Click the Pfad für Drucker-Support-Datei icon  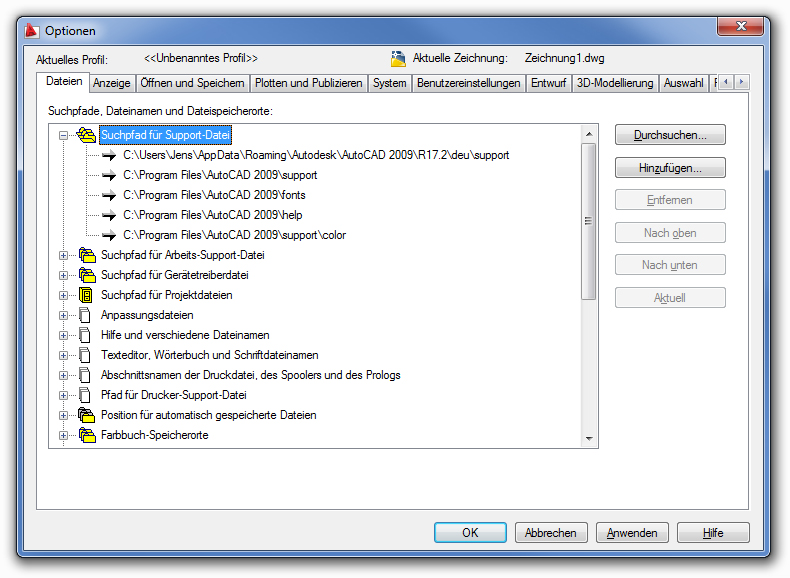pos(86,395)
